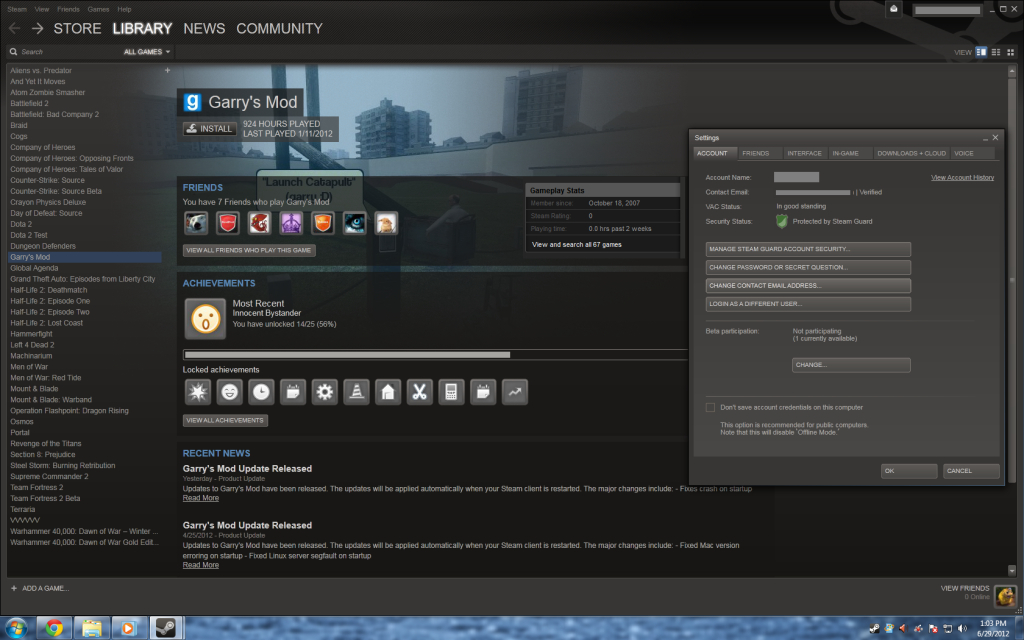This screenshot has width=1024, height=640.
Task: Select the scissors locked achievement icon
Action: 420,391
